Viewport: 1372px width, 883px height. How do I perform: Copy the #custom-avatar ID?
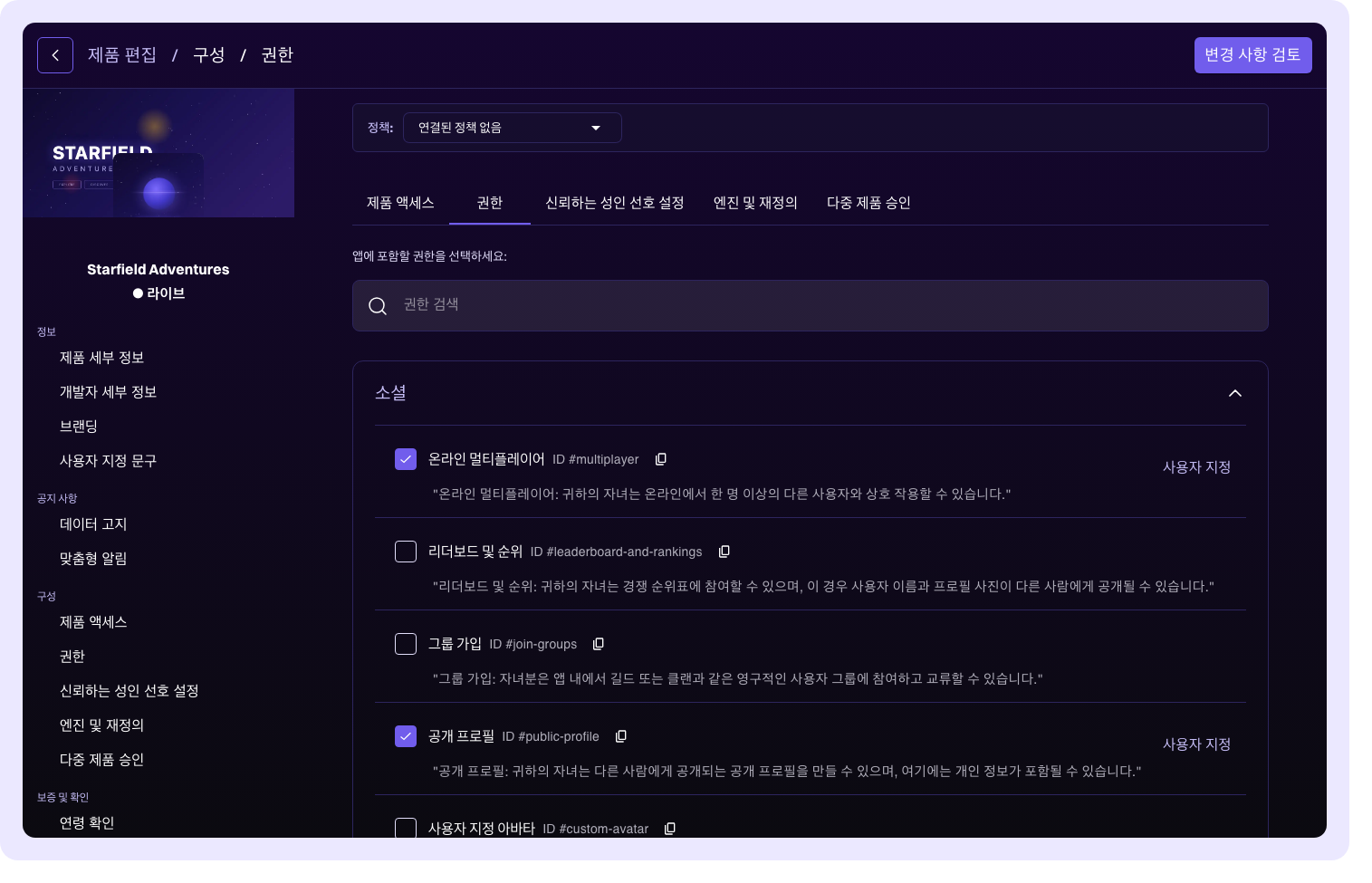pyautogui.click(x=670, y=829)
